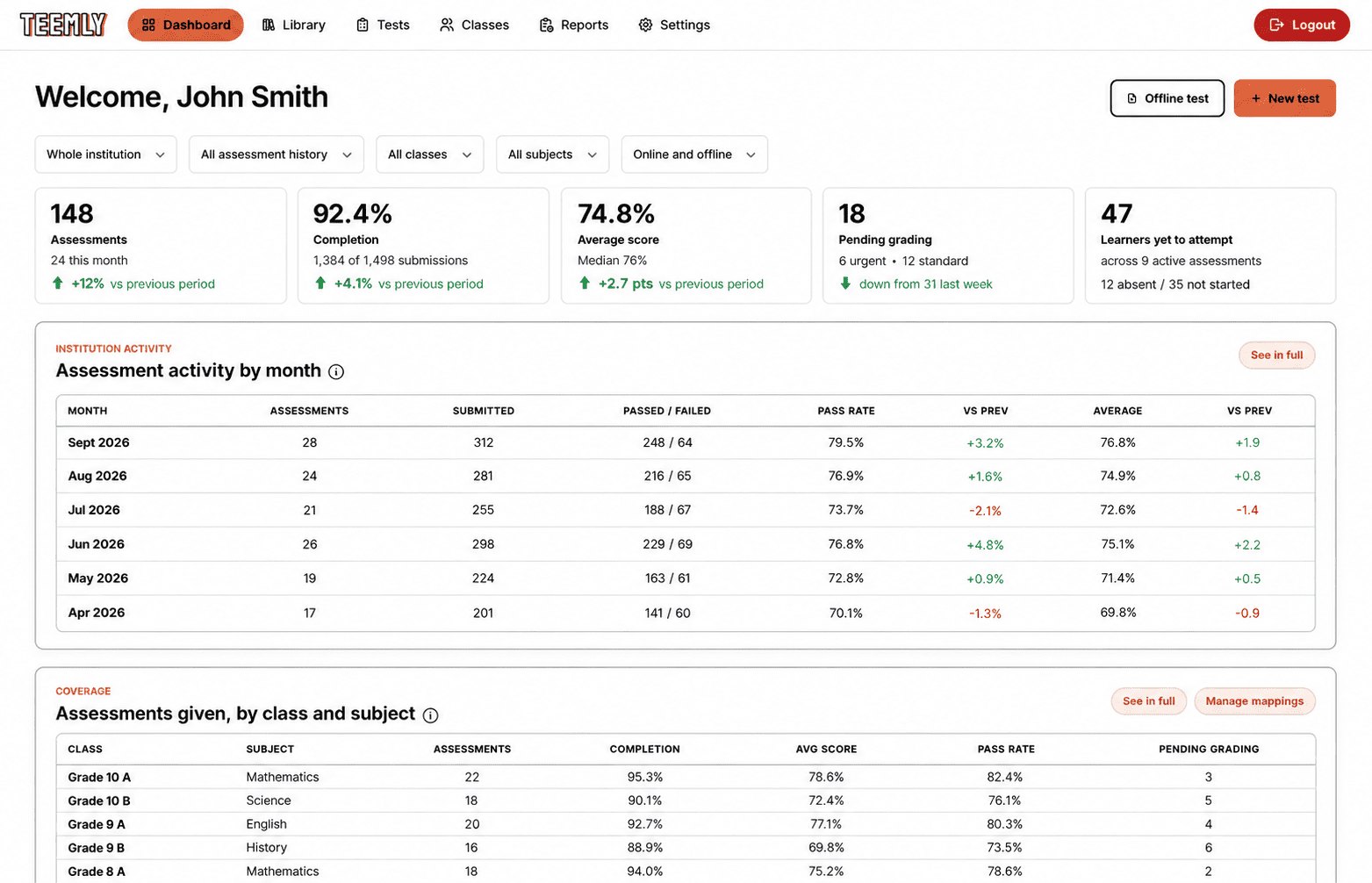The height and width of the screenshot is (883, 1372).
Task: Click the PASSED / FAILED column header
Action: [x=667, y=411]
